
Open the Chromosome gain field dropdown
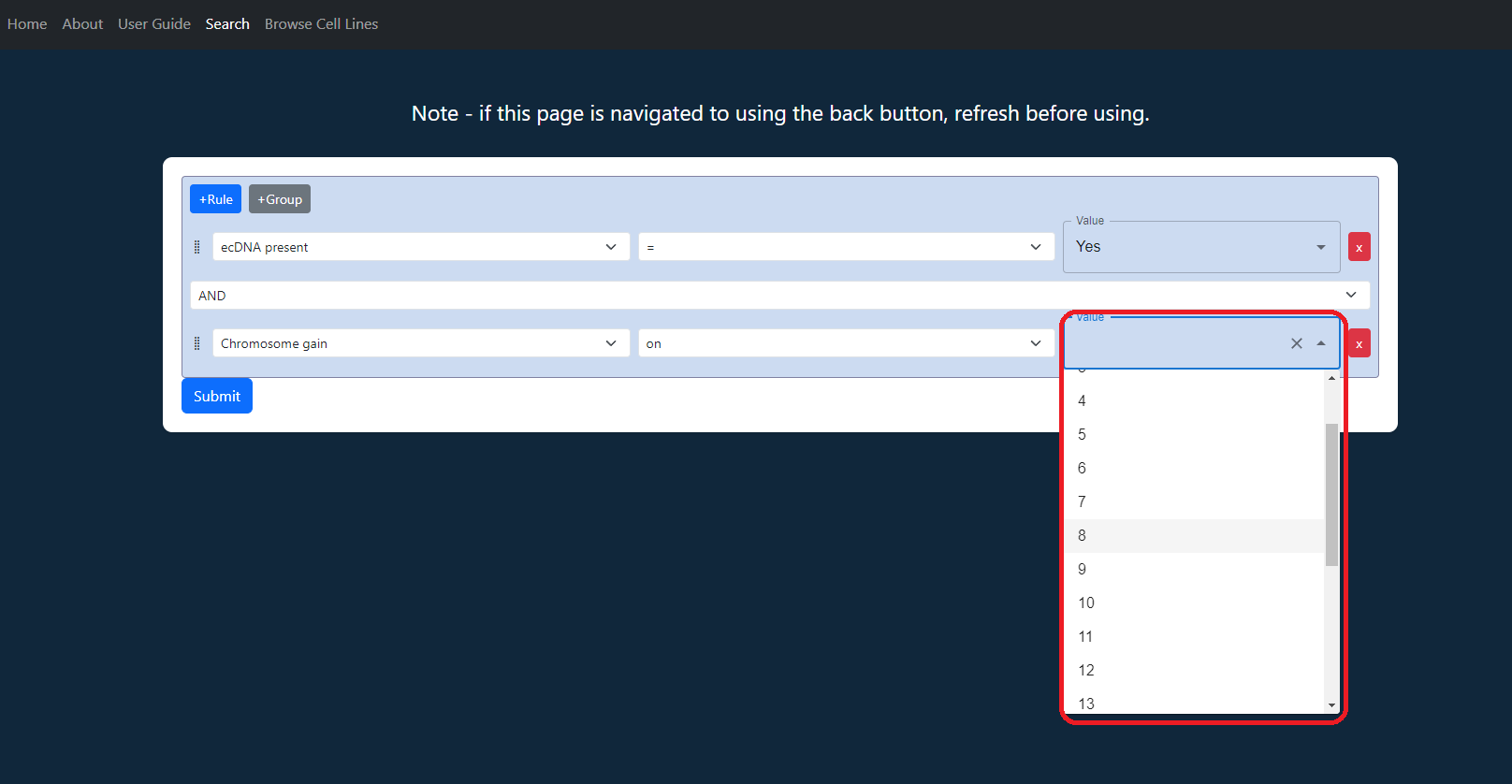click(x=421, y=343)
